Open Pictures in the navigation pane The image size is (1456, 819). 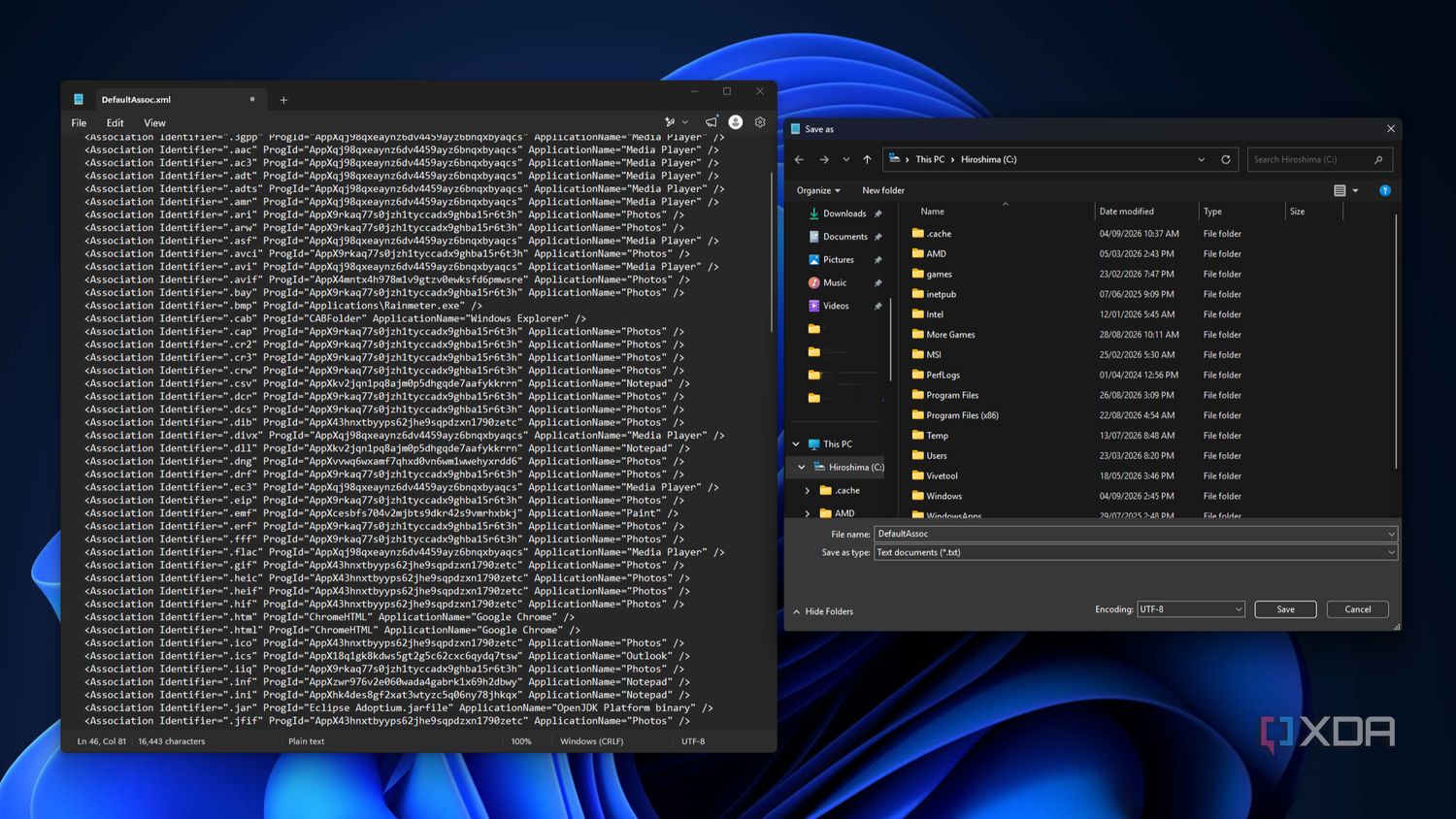click(838, 260)
